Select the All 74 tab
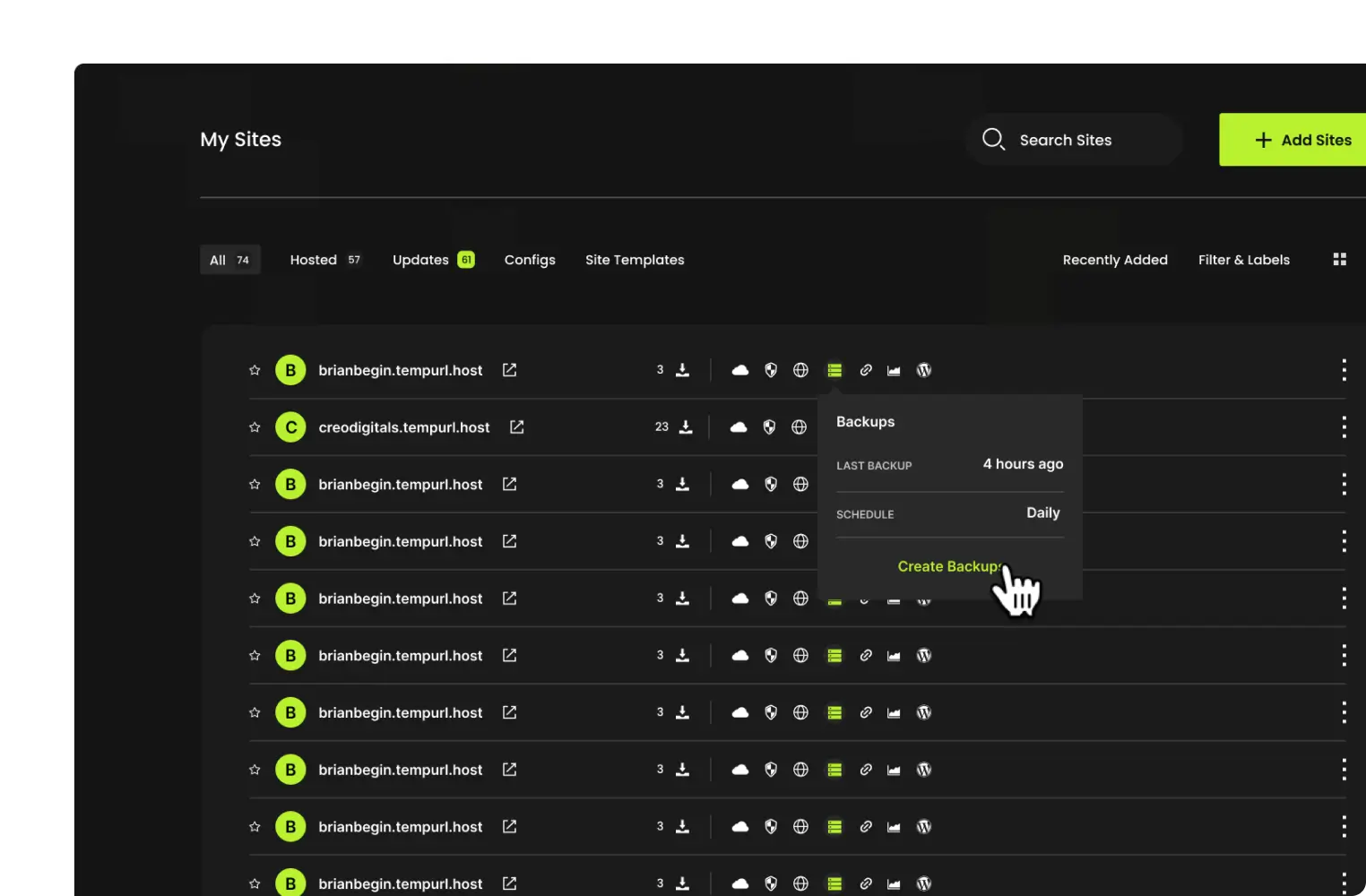 tap(230, 260)
